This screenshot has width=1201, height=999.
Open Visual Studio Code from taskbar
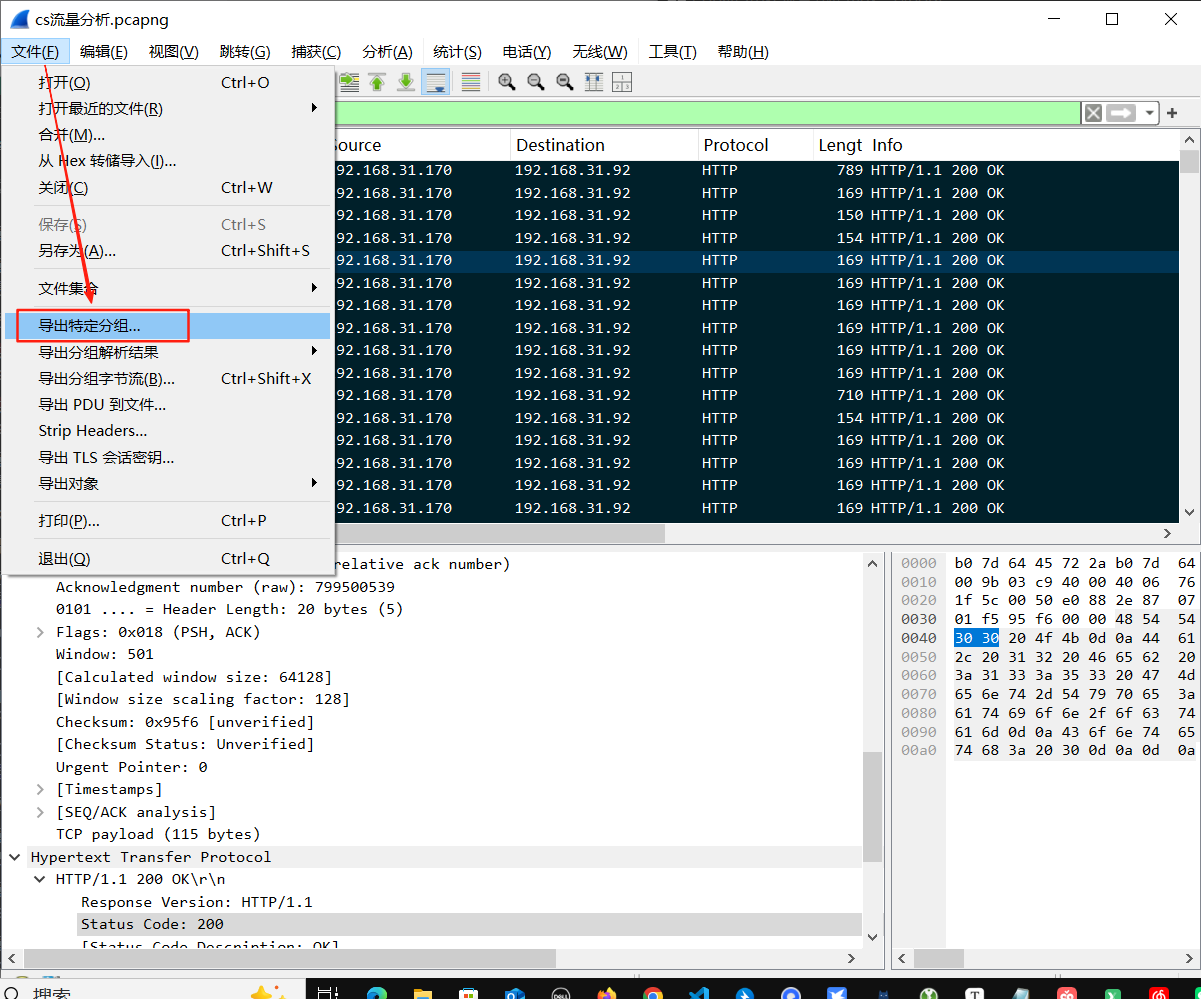coord(699,994)
